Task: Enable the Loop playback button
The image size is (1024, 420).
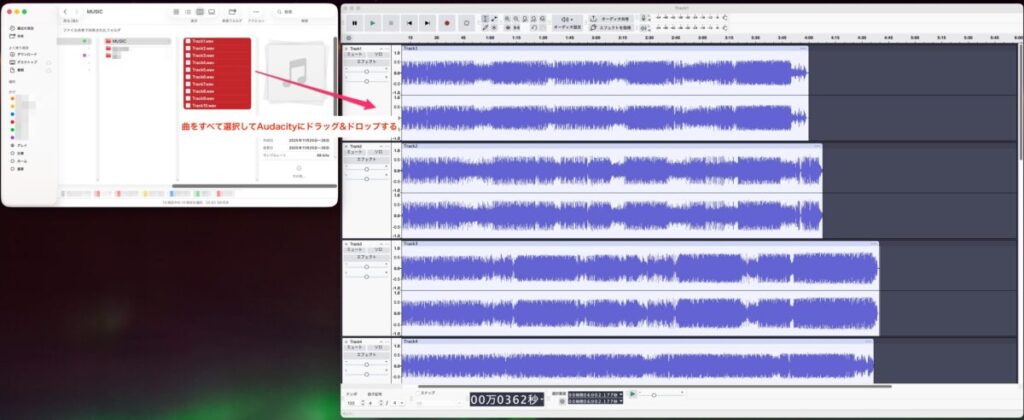Action: click(466, 21)
